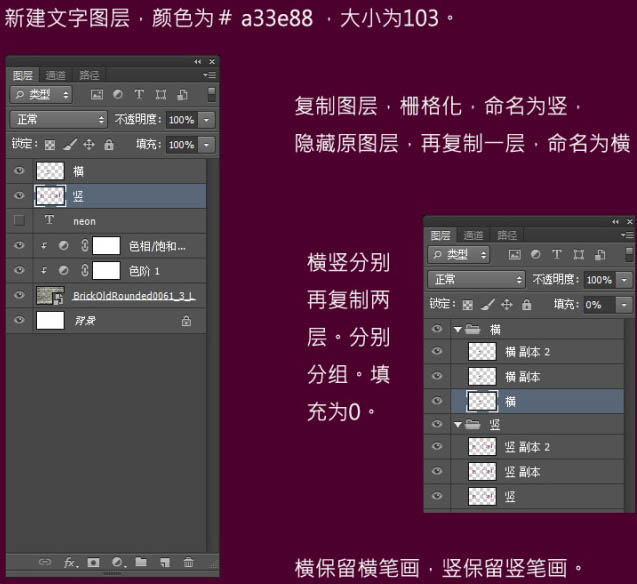This screenshot has width=637, height=584.
Task: Switch to 路径 tab in right panel
Action: (x=507, y=235)
